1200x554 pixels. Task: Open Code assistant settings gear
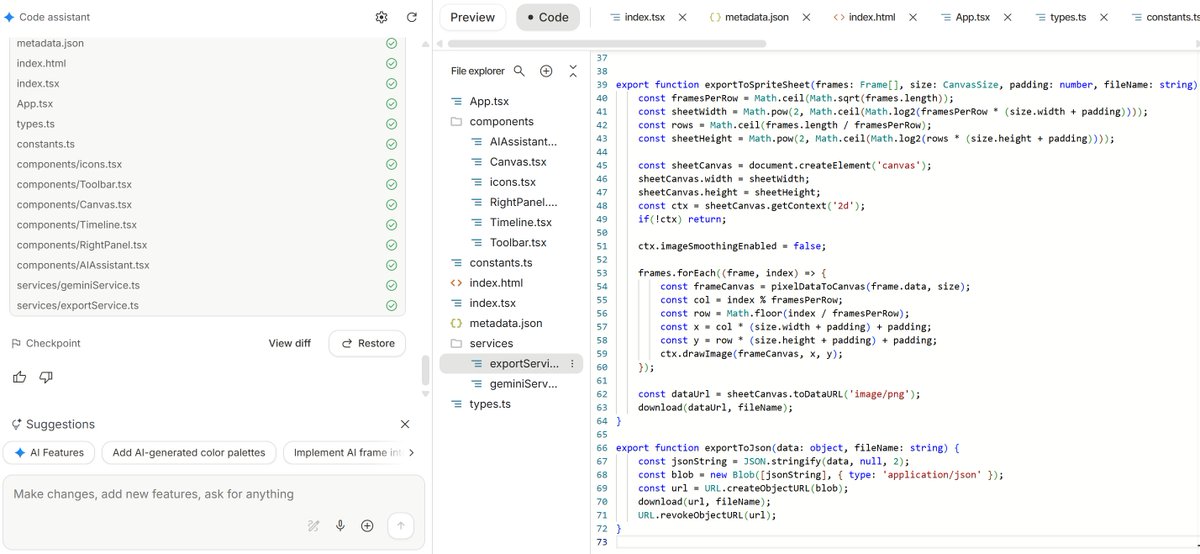click(x=381, y=17)
